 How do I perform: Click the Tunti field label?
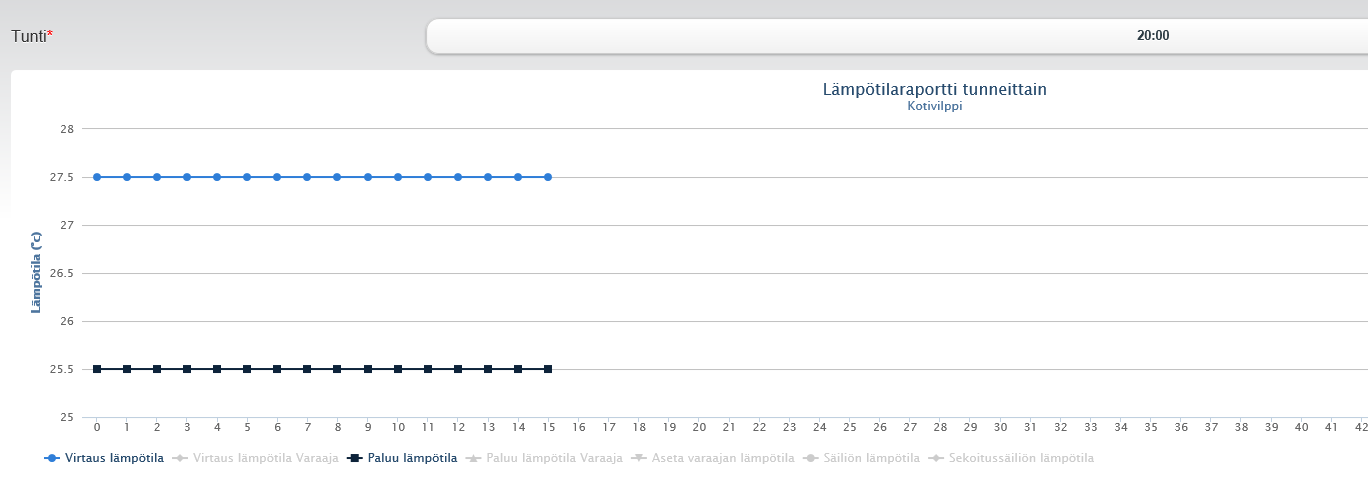coord(29,36)
